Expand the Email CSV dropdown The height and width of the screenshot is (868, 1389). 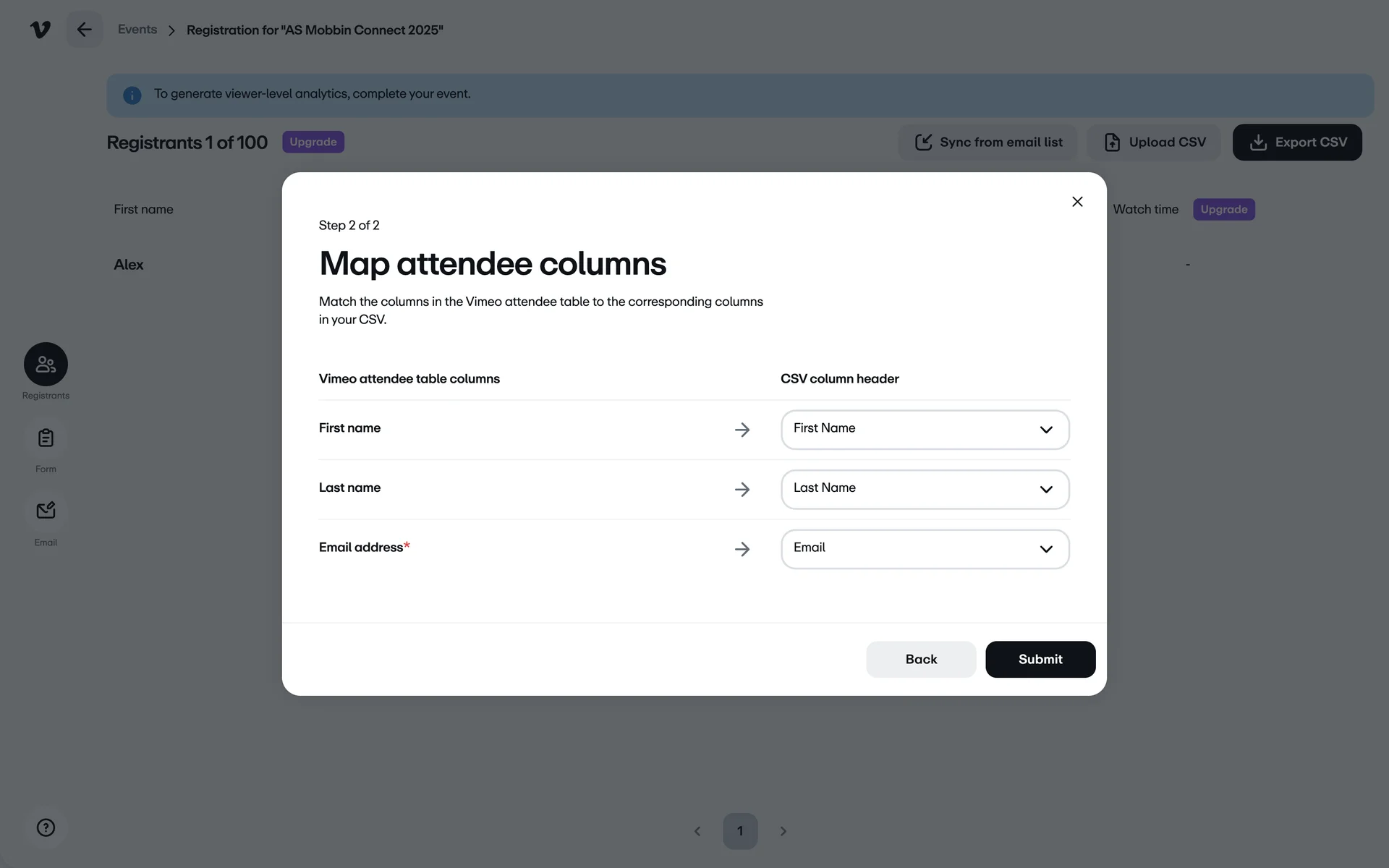click(925, 549)
